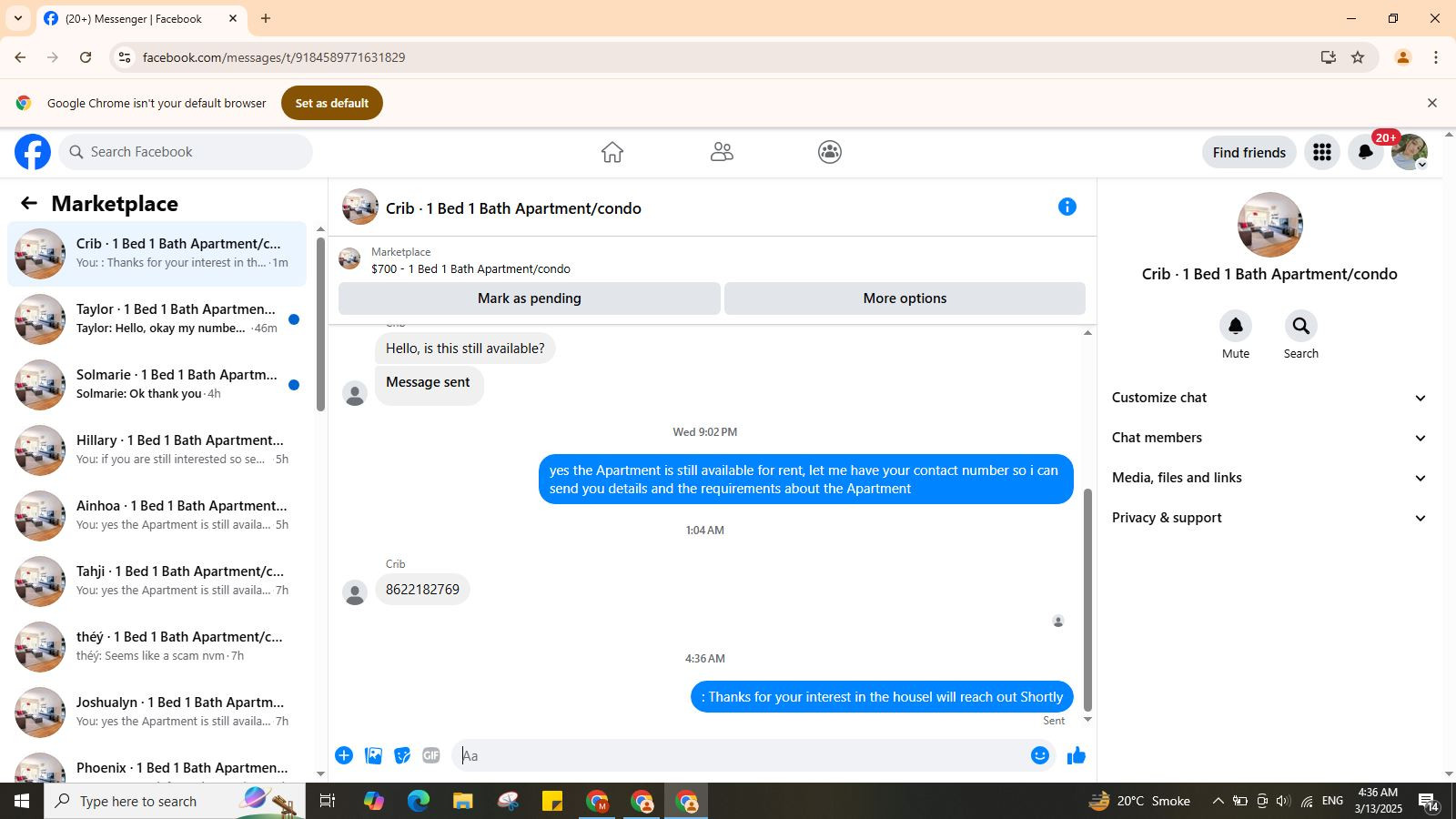1456x819 pixels.
Task: Open the $700 Marketplace listing link
Action: click(x=470, y=269)
